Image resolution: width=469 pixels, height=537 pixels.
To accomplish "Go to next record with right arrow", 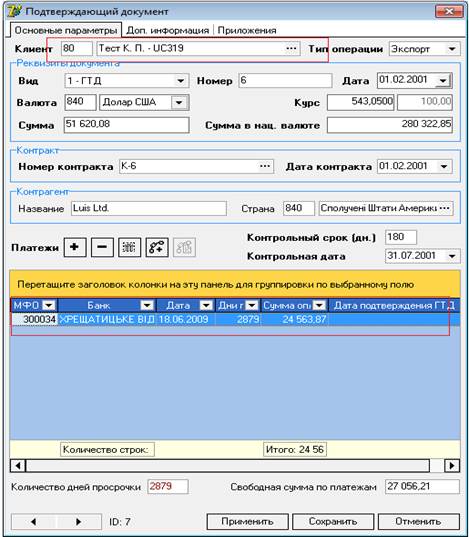I will click(x=78, y=522).
